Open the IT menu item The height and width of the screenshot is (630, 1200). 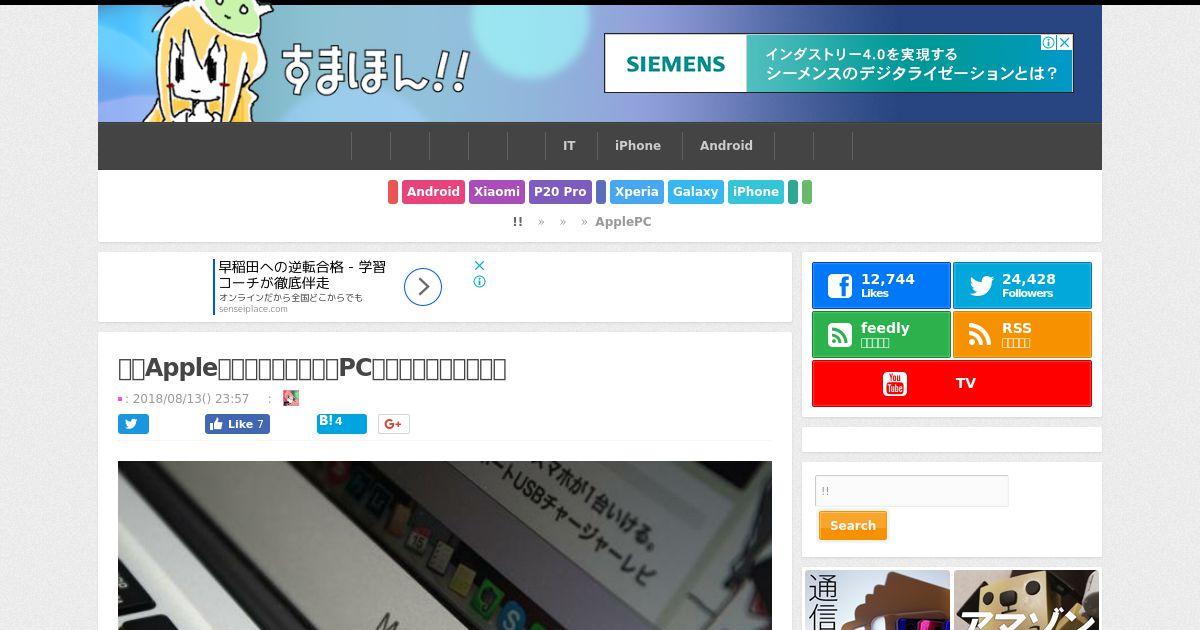[569, 146]
